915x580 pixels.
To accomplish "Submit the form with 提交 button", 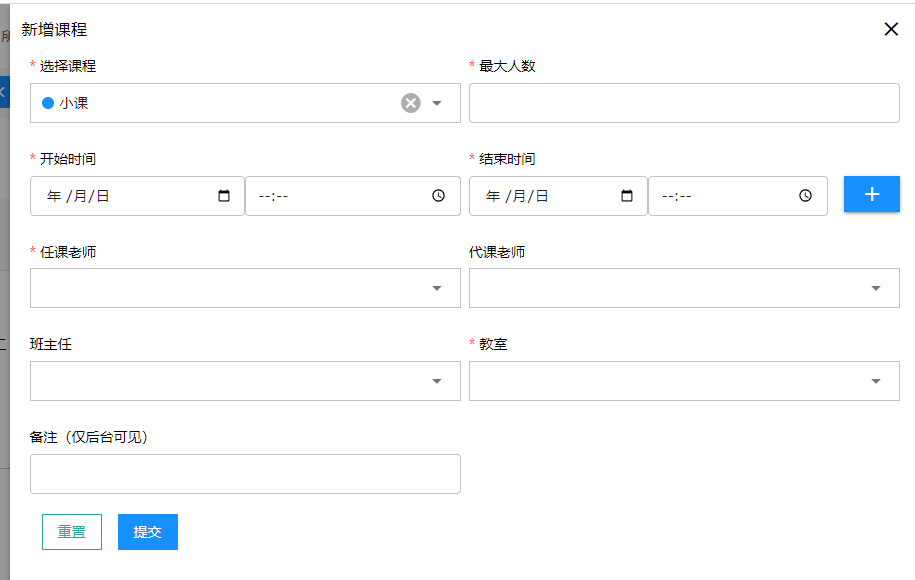I will [x=147, y=532].
